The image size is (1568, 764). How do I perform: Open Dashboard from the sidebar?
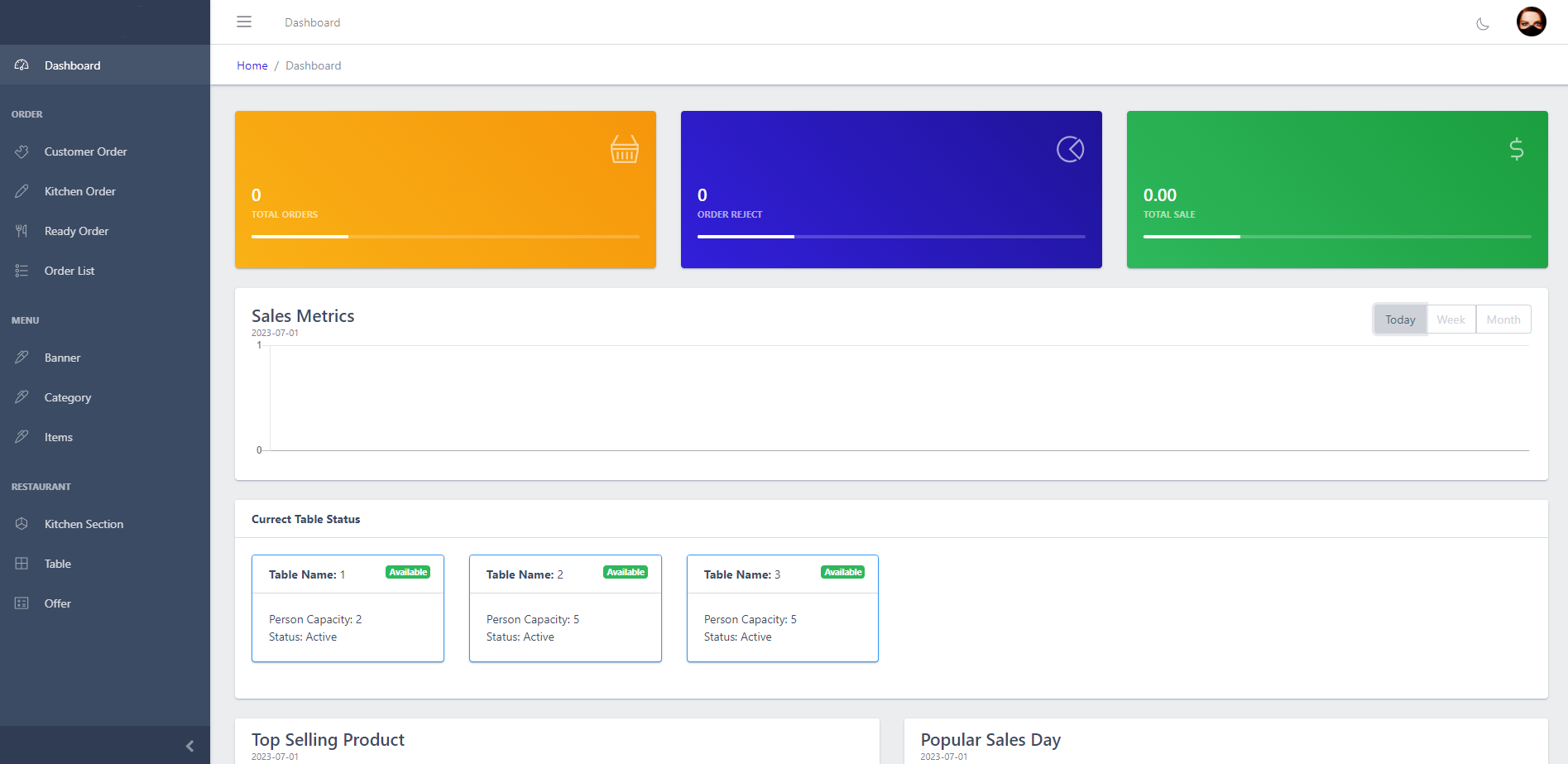pos(105,65)
